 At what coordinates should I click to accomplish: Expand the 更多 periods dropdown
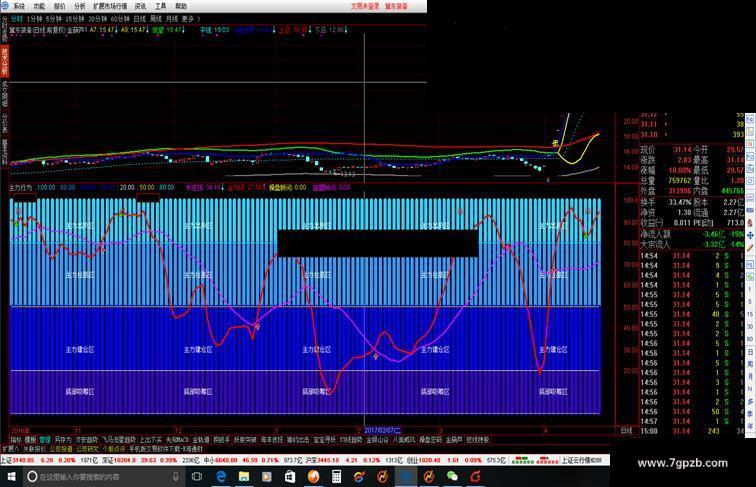190,19
